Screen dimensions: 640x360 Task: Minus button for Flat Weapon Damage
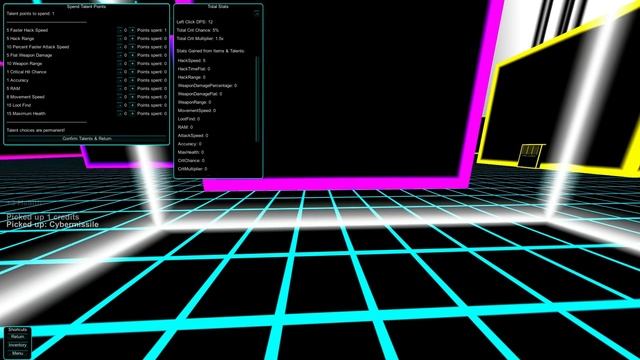pyautogui.click(x=120, y=55)
